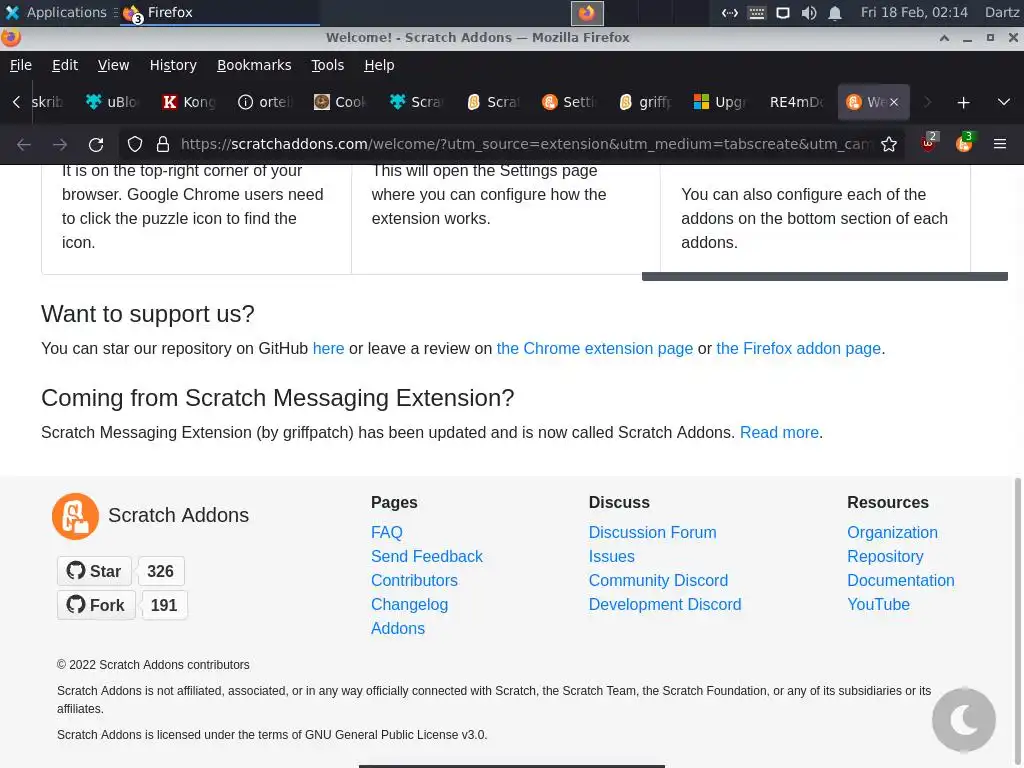Click the forward navigation arrow

60,144
